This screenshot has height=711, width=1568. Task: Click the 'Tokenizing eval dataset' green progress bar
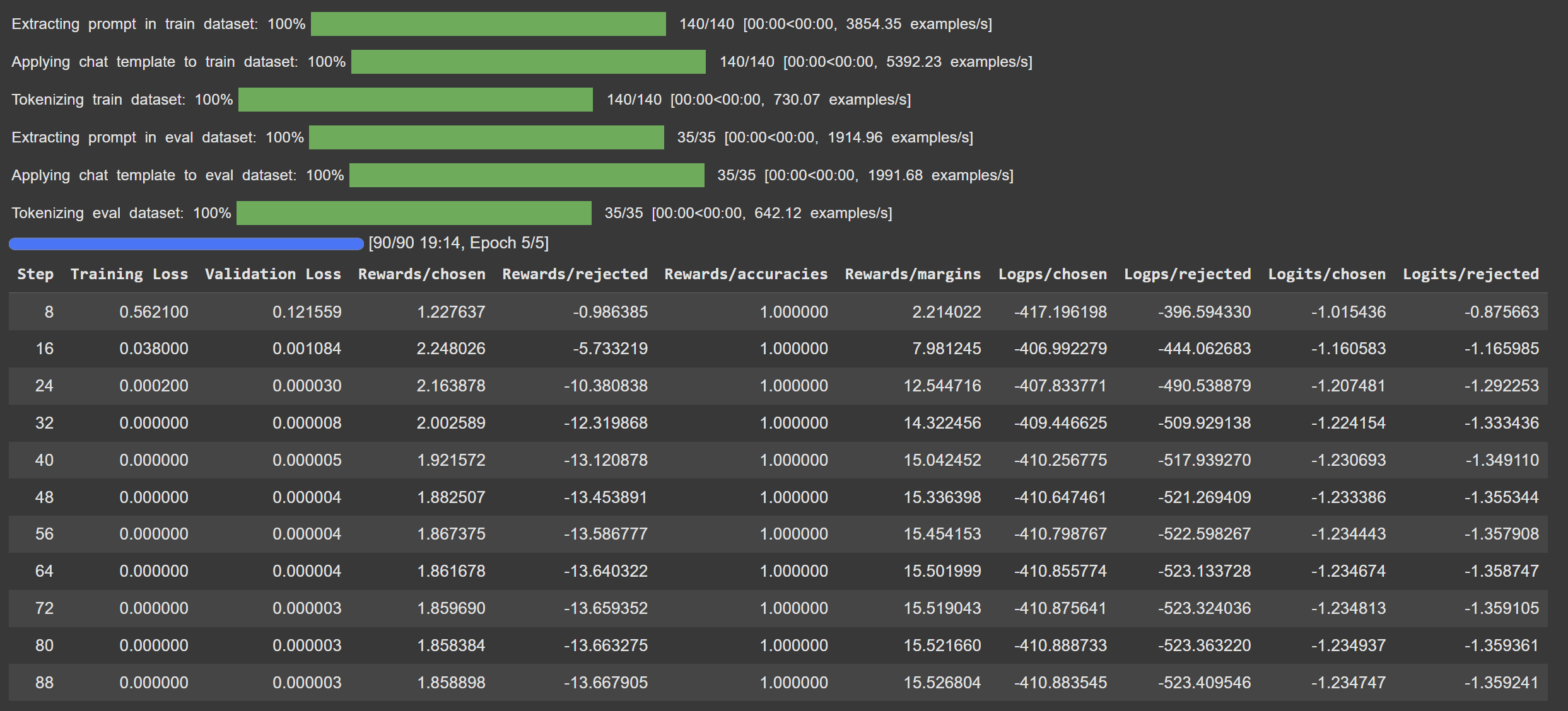pyautogui.click(x=414, y=213)
